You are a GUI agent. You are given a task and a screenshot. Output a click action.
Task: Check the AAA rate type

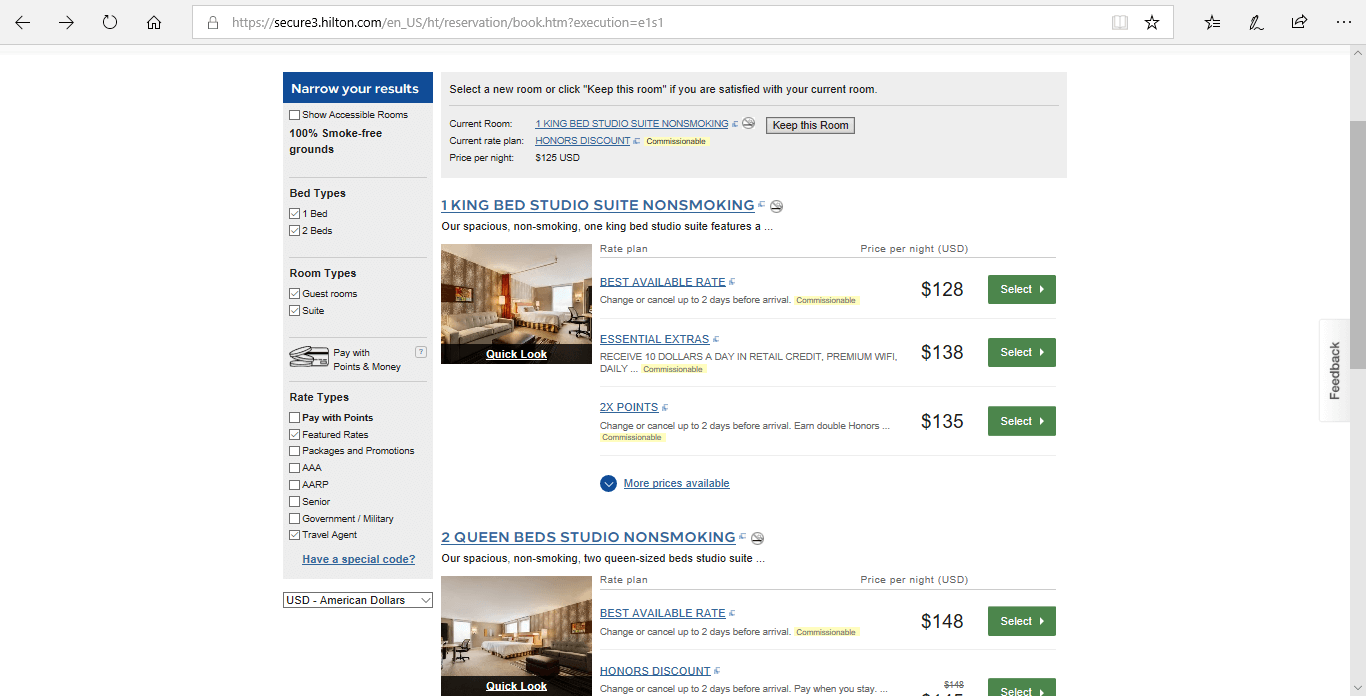(x=294, y=468)
